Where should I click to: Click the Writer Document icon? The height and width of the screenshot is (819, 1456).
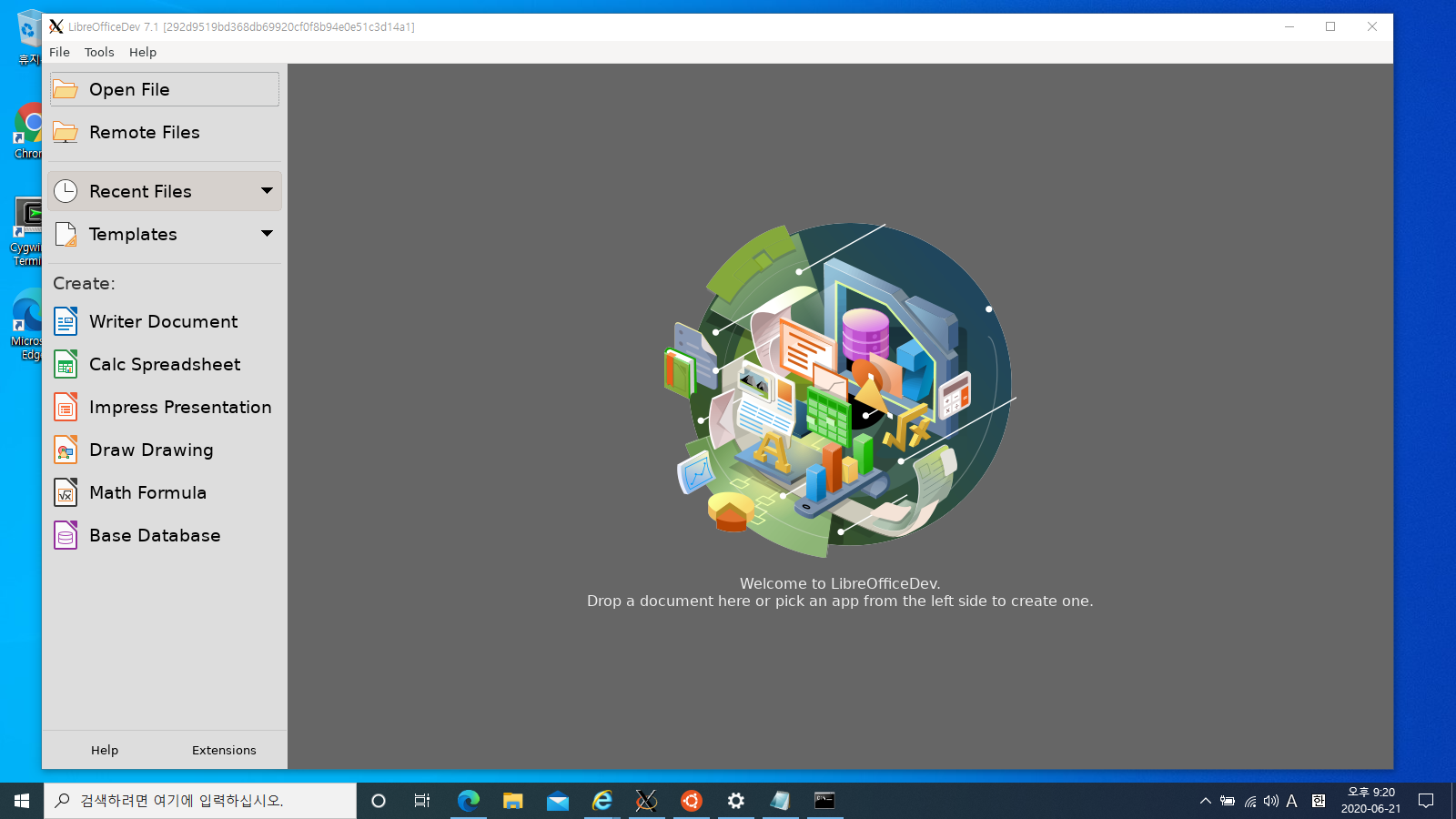pos(66,321)
